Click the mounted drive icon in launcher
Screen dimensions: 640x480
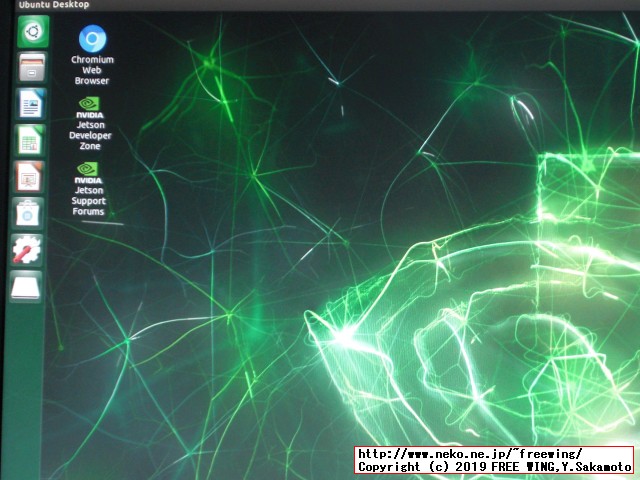pos(26,287)
